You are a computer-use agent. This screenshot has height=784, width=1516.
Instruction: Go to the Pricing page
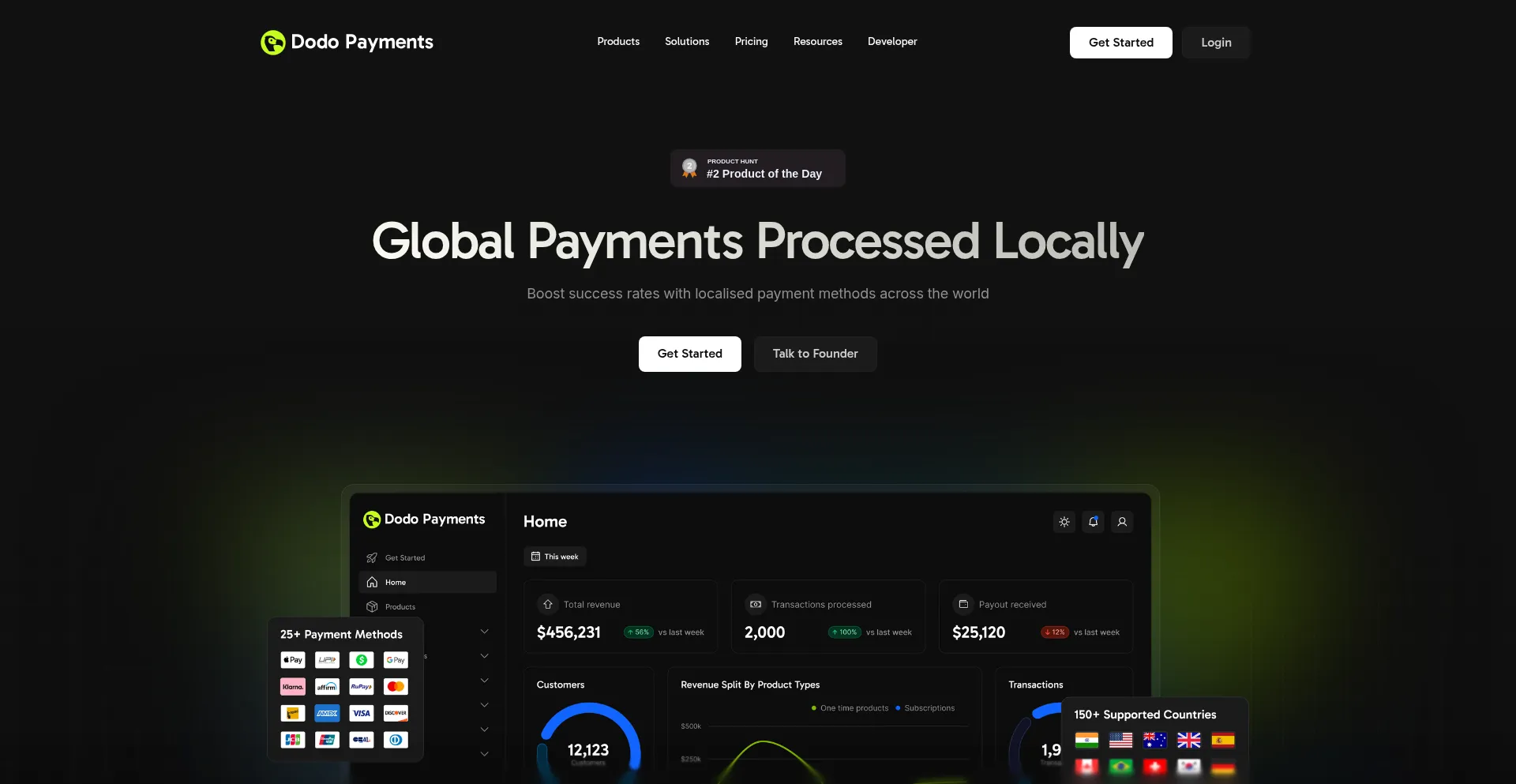point(751,42)
